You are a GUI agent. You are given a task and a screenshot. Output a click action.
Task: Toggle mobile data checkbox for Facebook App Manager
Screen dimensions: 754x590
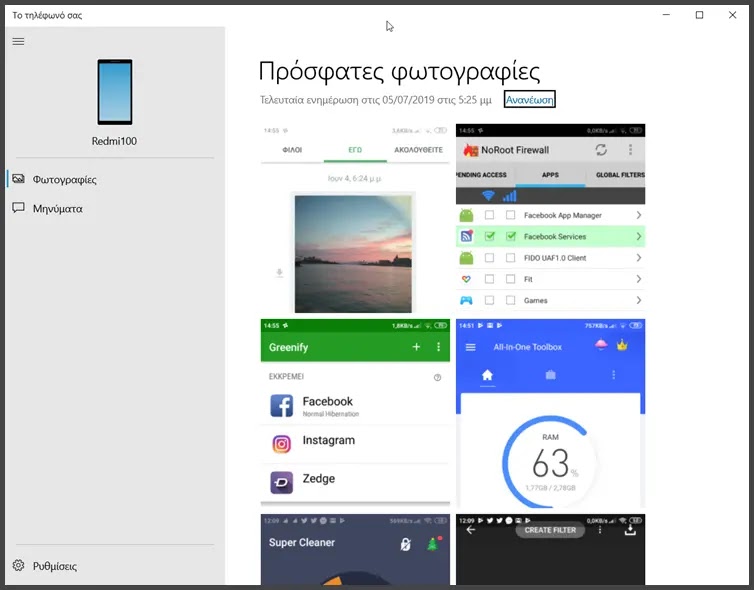coord(511,215)
